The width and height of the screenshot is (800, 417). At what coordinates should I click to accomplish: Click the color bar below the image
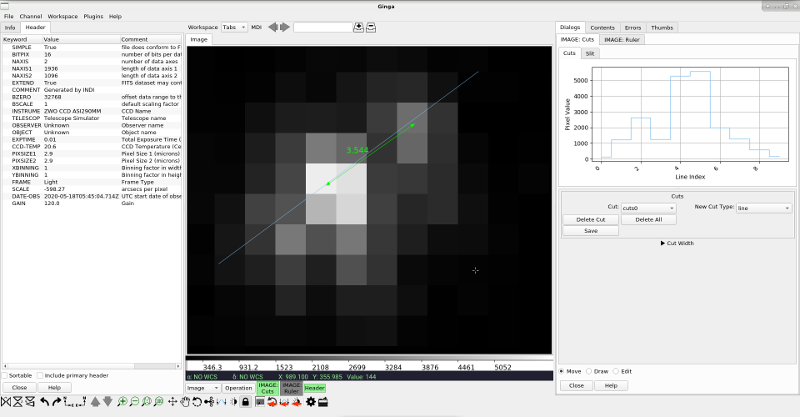(x=368, y=364)
